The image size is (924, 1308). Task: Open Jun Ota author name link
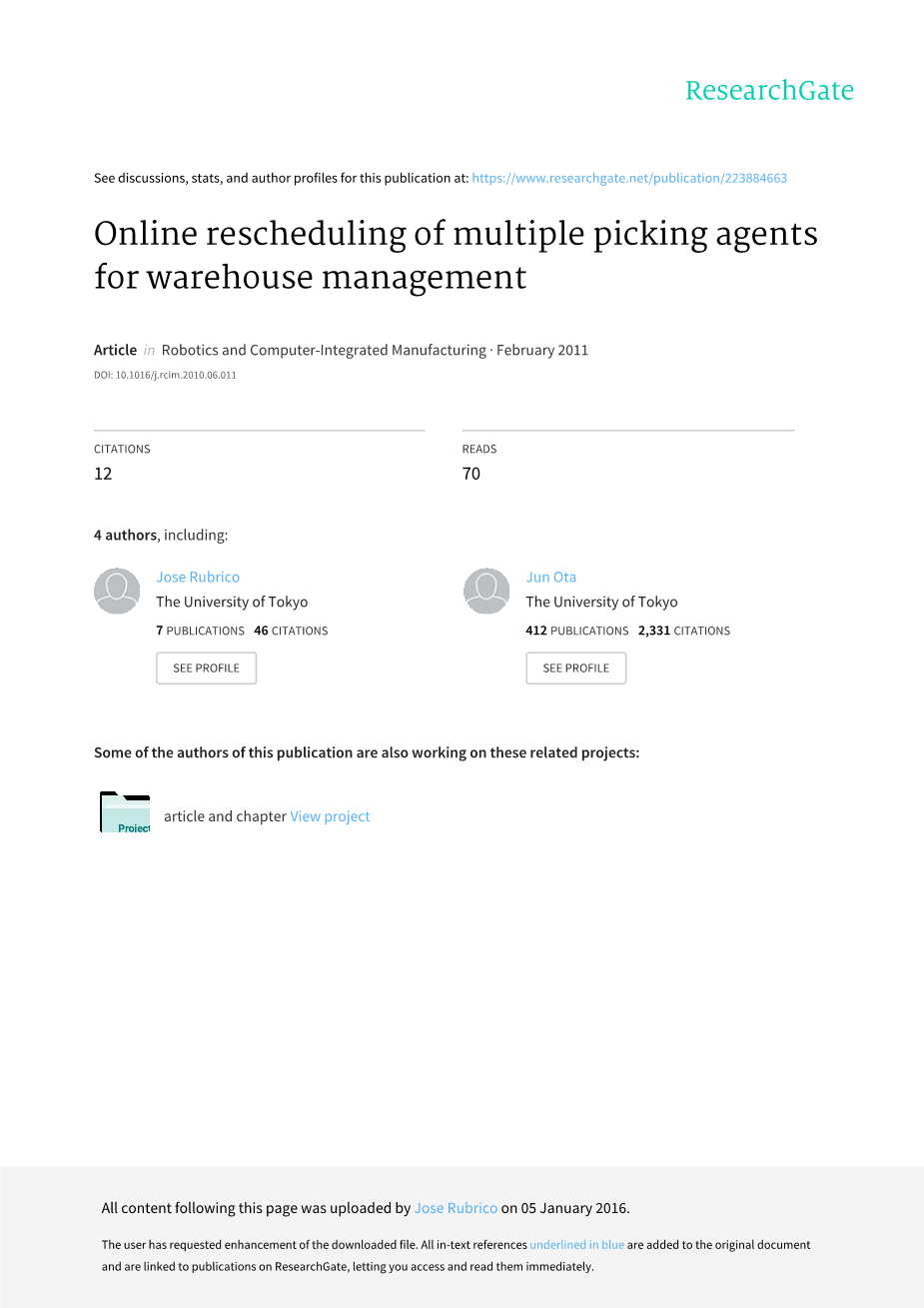(x=551, y=577)
